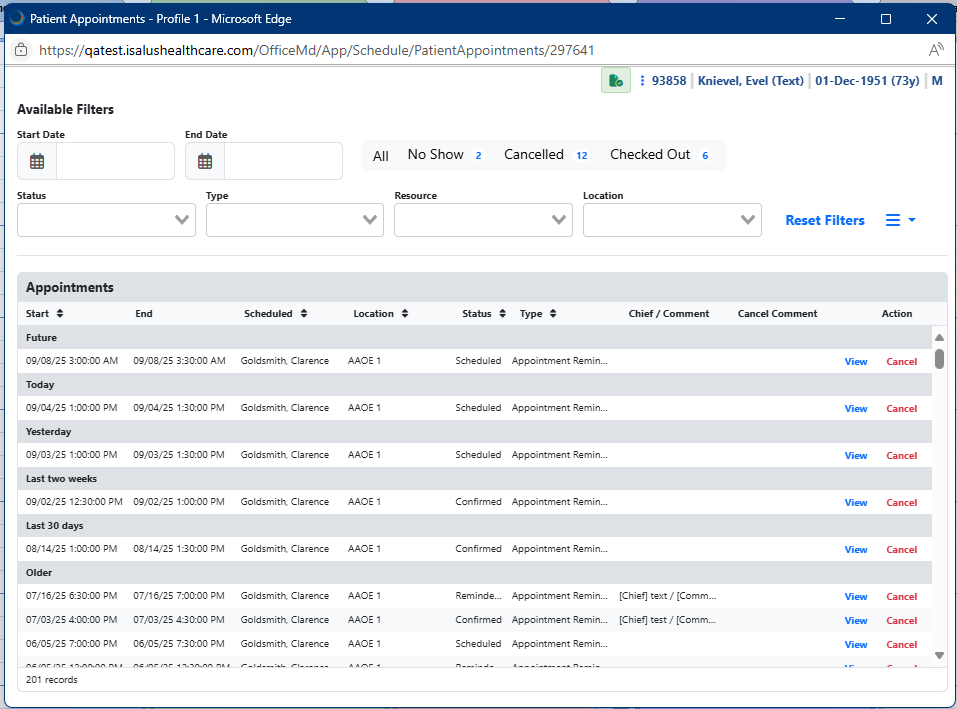Select the Cancelled filter tab
Screen dimensions: 957x709
(534, 155)
